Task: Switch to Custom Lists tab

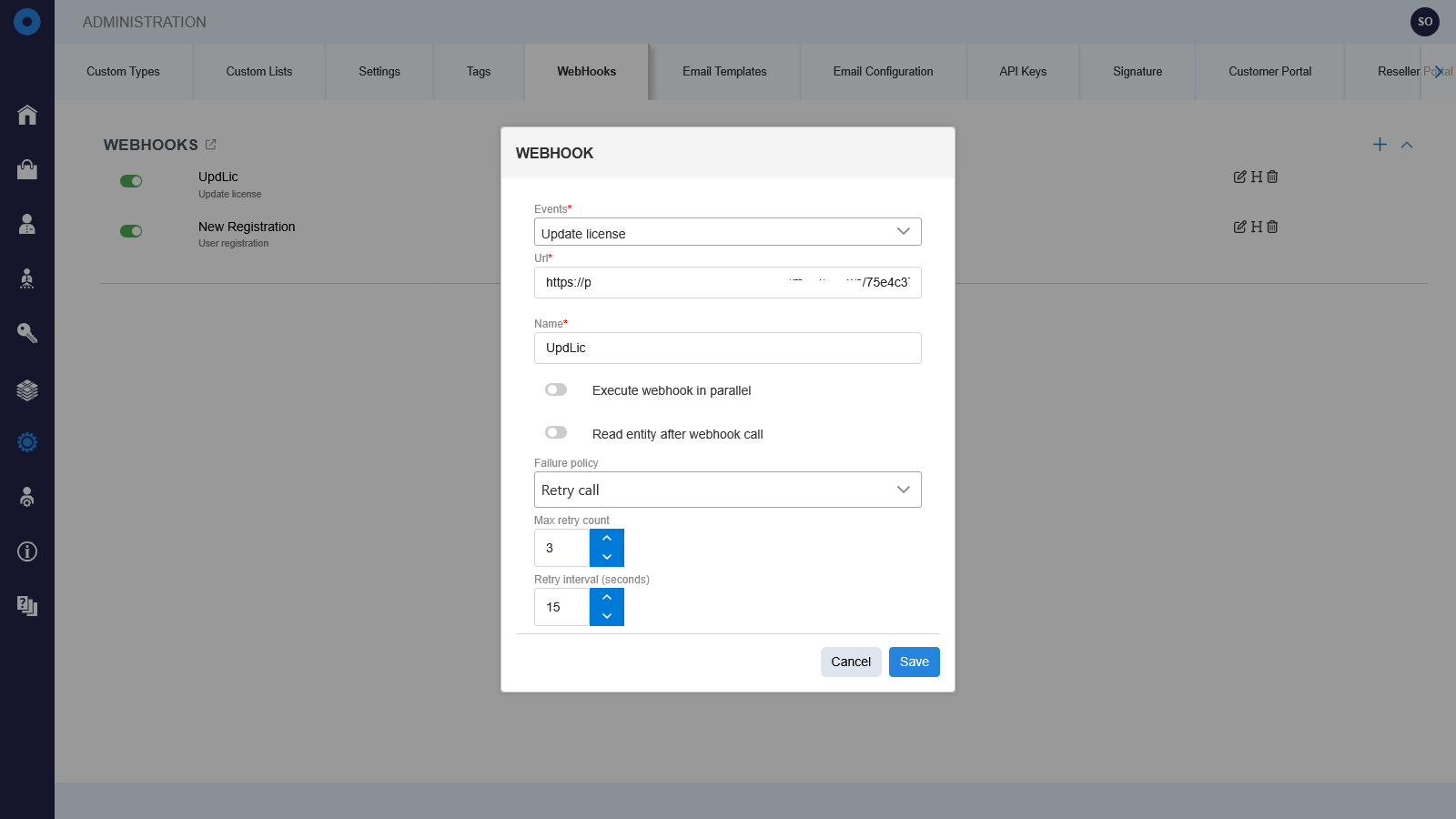Action: click(259, 71)
